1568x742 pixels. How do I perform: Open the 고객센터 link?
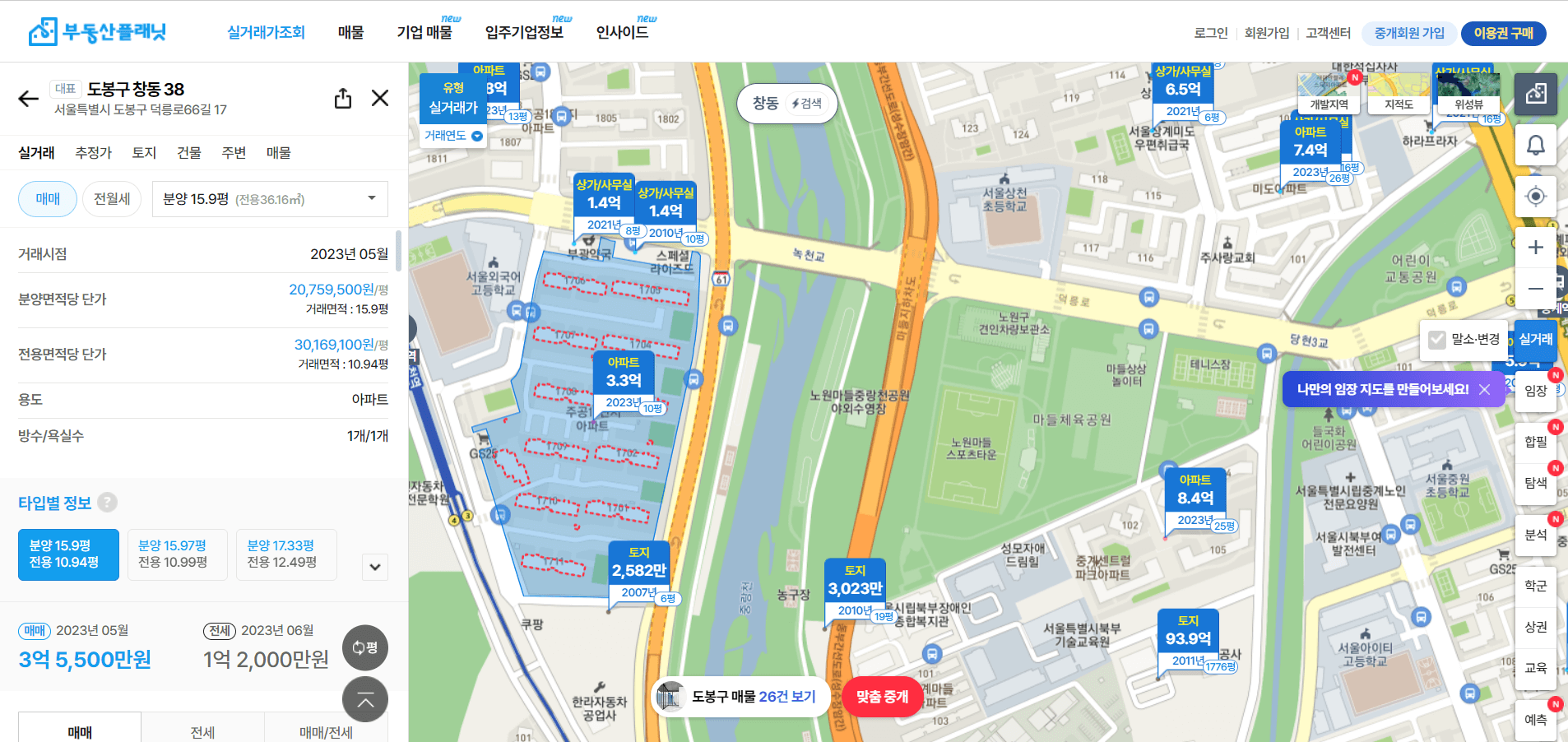click(x=1328, y=33)
